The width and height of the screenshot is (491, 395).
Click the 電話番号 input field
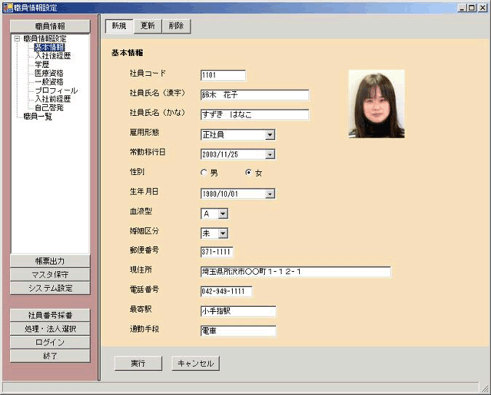(x=226, y=291)
